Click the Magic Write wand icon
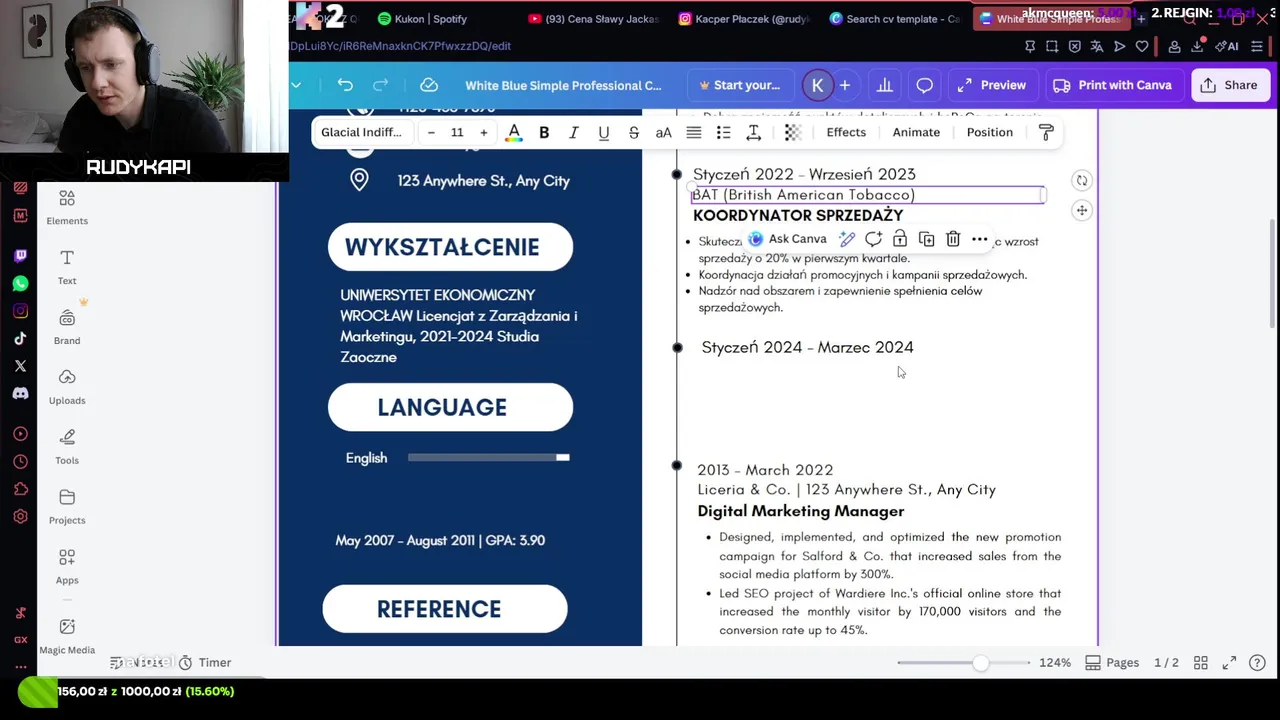Viewport: 1280px width, 720px height. pyautogui.click(x=847, y=239)
